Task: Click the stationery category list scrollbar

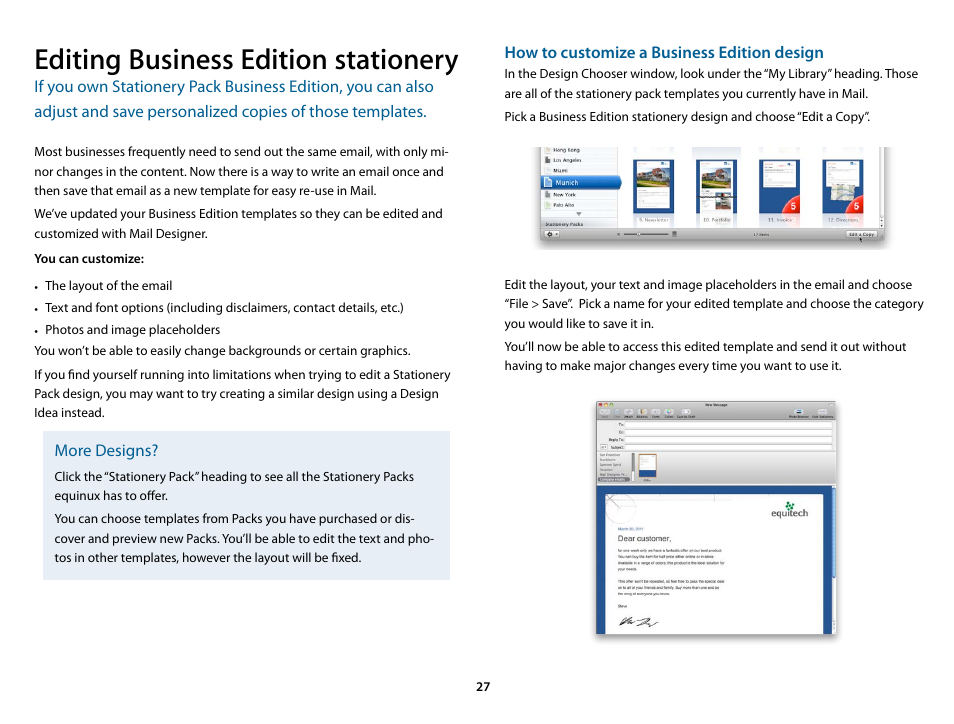Action: [x=633, y=467]
